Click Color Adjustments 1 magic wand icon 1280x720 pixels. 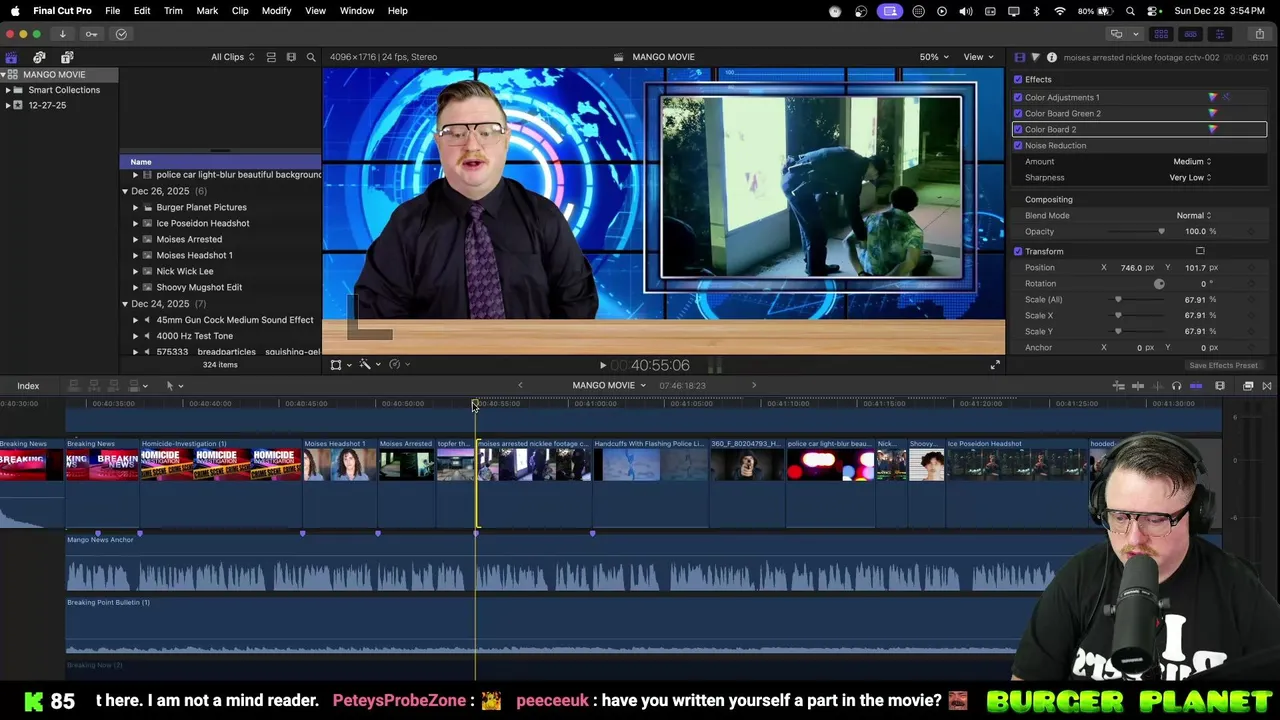(x=1227, y=97)
